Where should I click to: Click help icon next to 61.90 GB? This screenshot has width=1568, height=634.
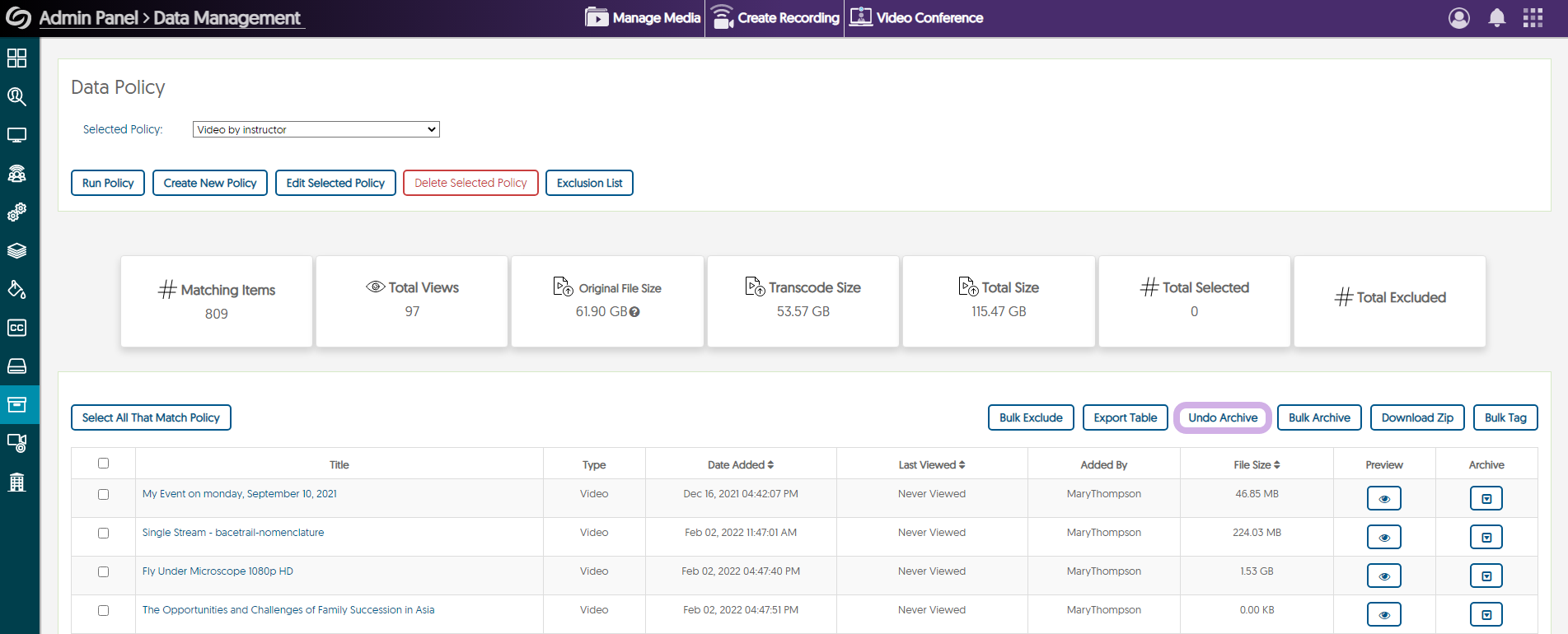pos(634,312)
